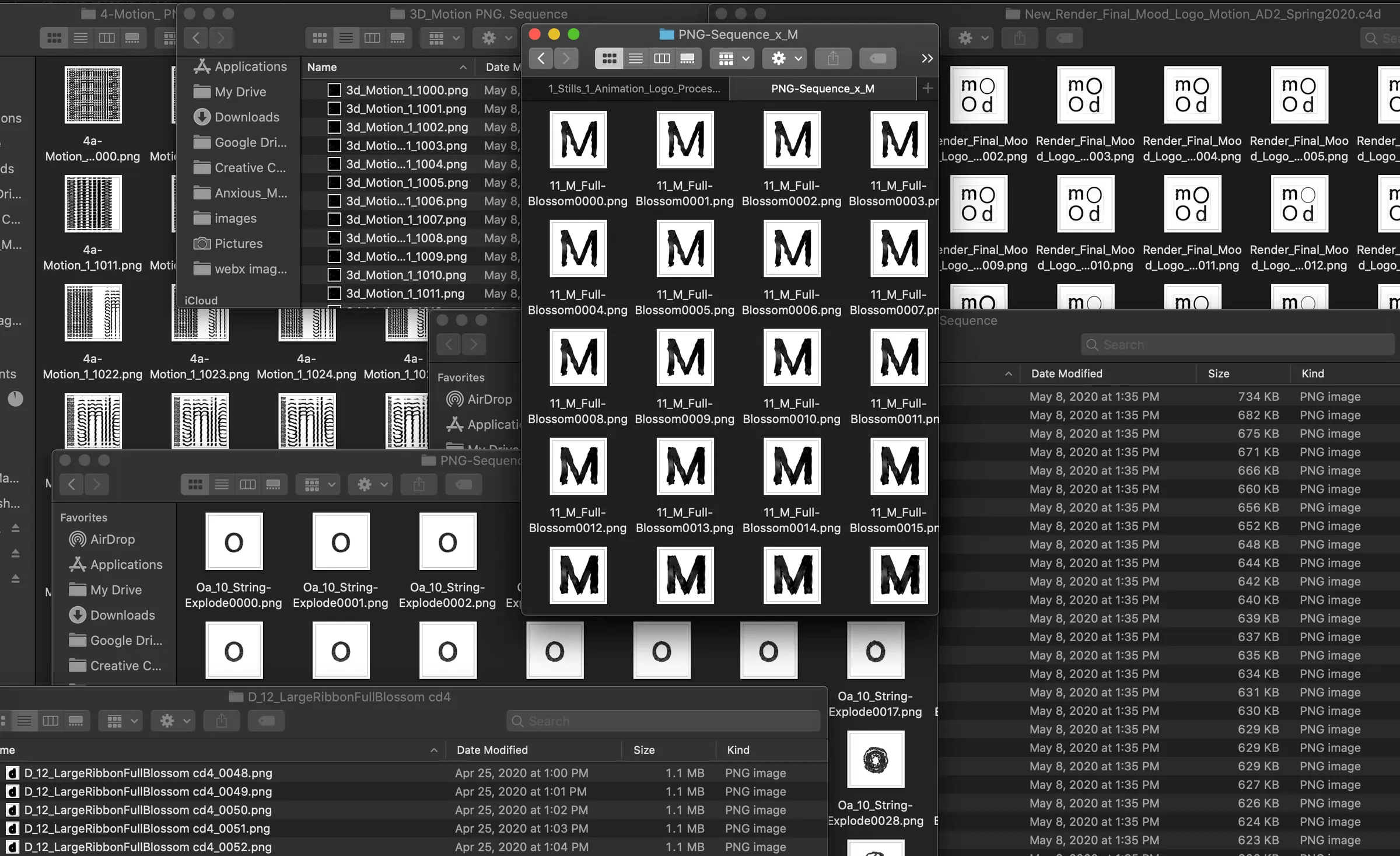Add a new Finder tab with plus button
This screenshot has width=1400, height=856.
(x=928, y=89)
